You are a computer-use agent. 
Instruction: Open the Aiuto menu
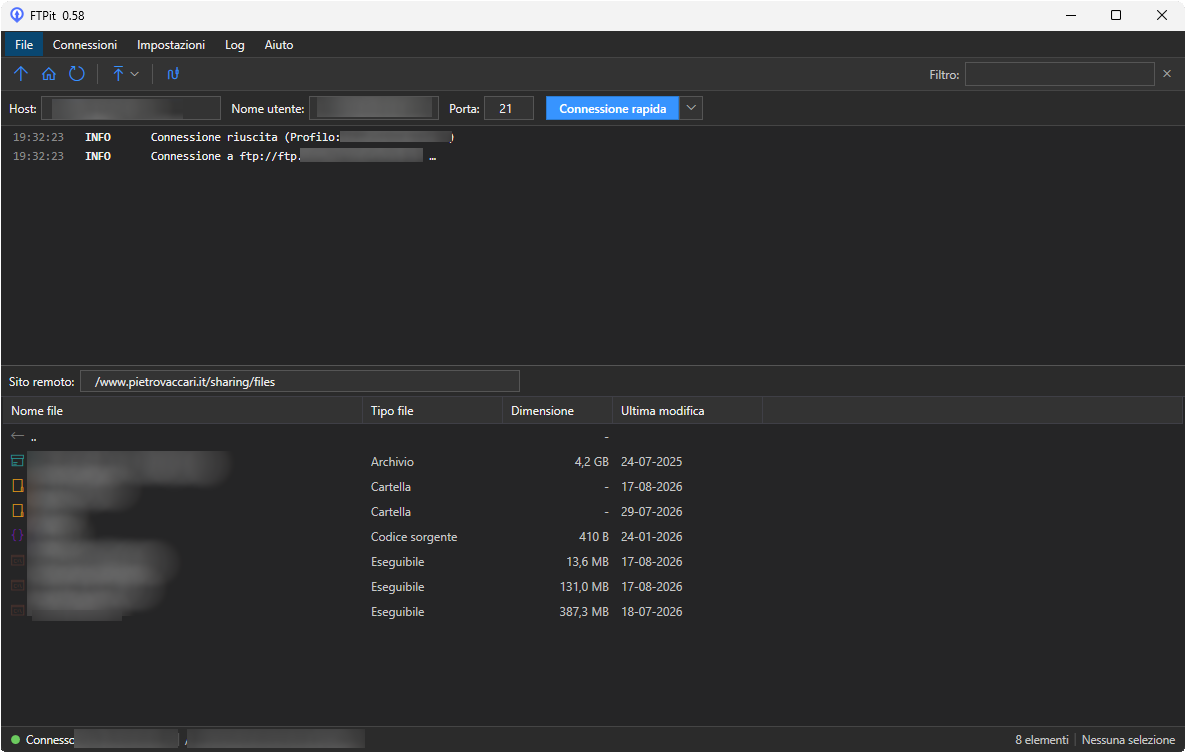[x=278, y=45]
